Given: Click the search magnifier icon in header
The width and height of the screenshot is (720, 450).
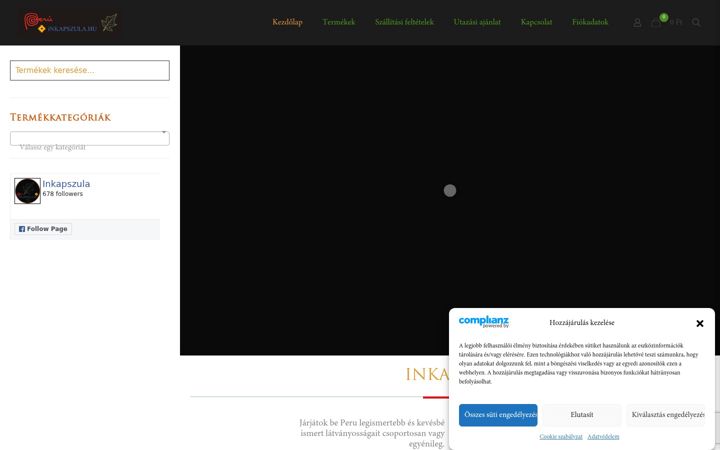Looking at the screenshot, I should (696, 22).
